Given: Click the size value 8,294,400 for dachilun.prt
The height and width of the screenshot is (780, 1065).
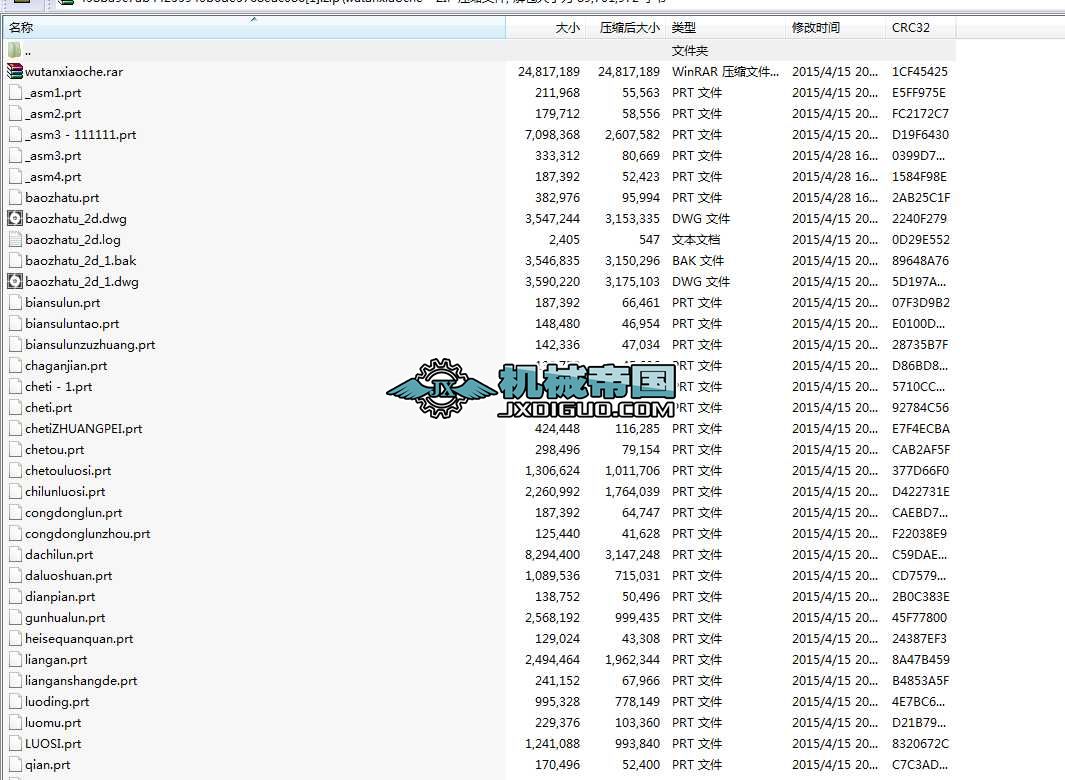Looking at the screenshot, I should point(552,554).
